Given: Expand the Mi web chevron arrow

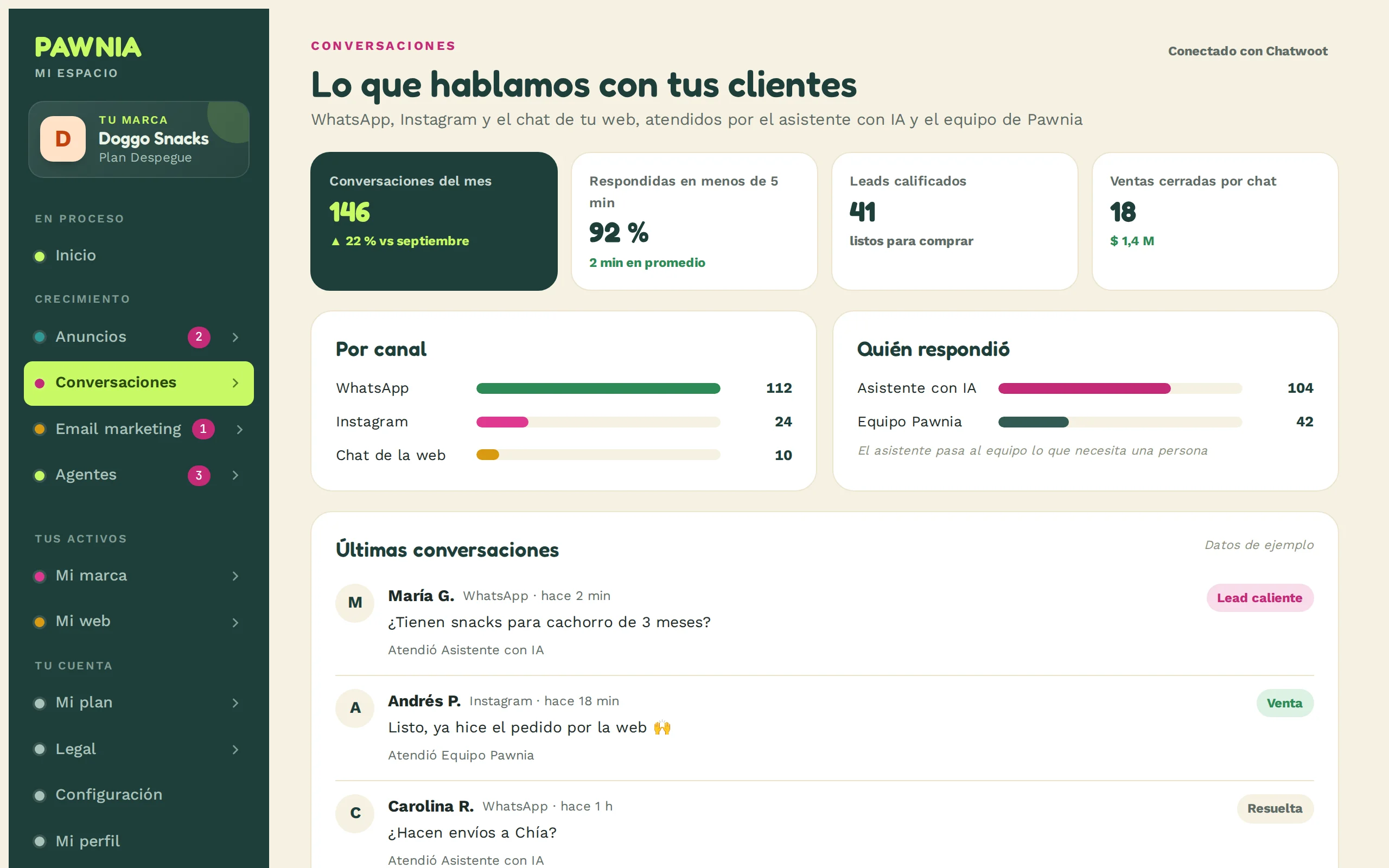Looking at the screenshot, I should (235, 622).
